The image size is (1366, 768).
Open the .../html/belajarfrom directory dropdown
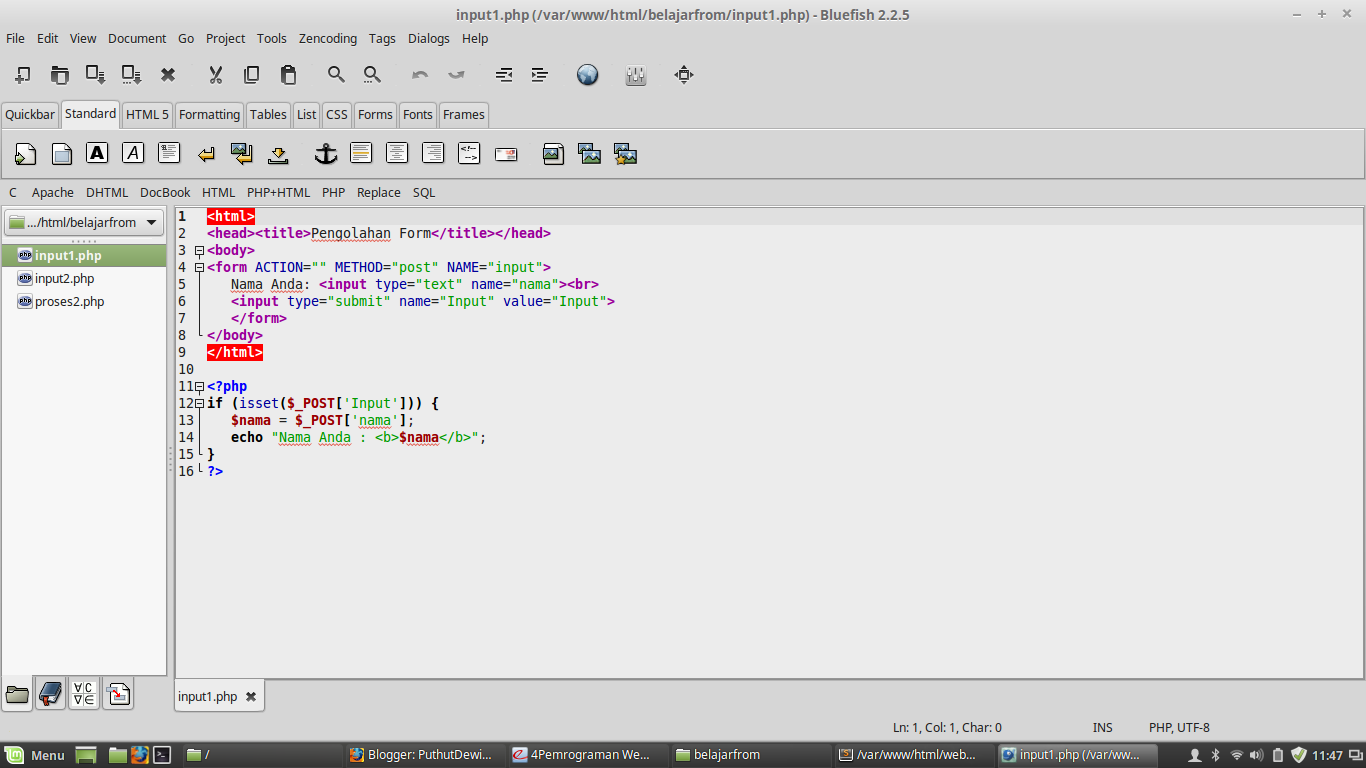tap(84, 222)
